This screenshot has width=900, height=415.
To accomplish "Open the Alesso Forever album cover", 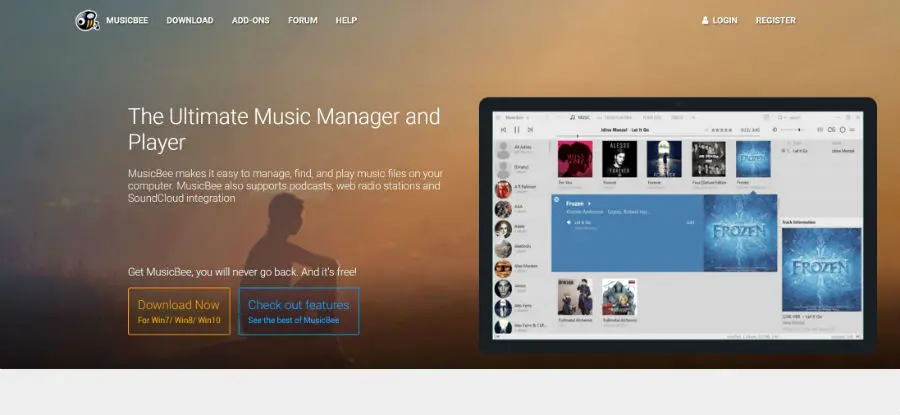I will tap(619, 159).
